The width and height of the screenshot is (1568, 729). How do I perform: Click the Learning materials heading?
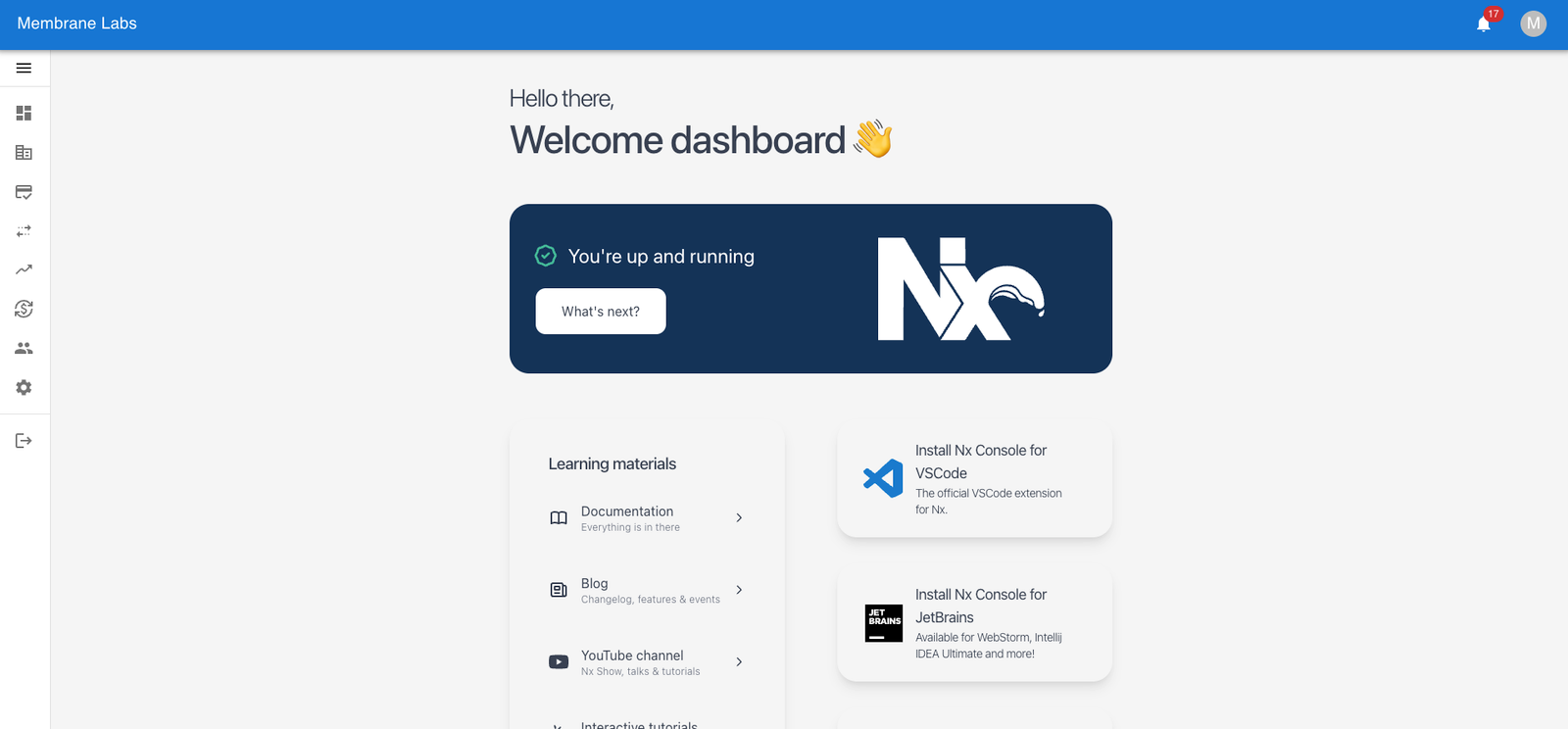tap(612, 463)
